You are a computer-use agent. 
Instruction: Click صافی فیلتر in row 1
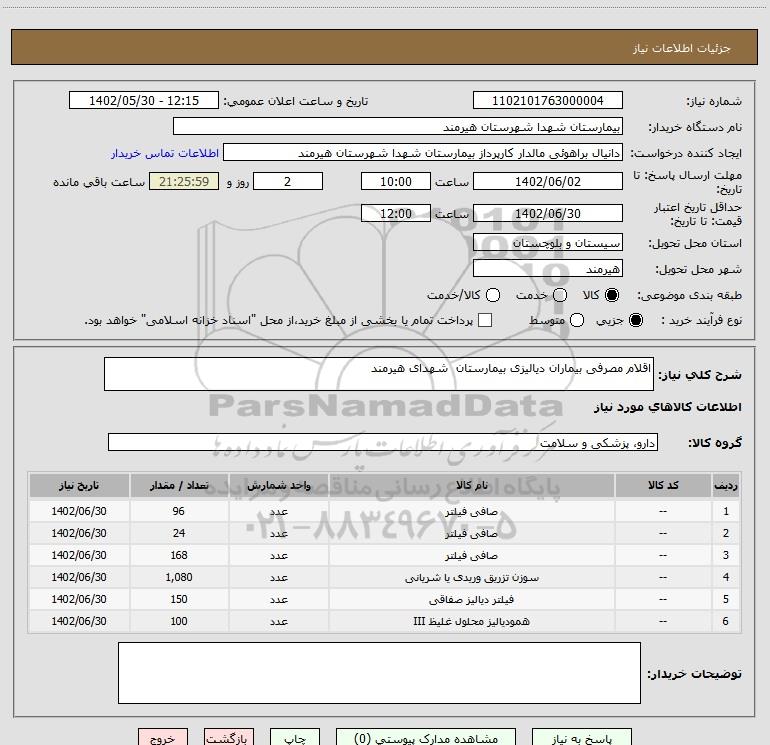(x=471, y=512)
